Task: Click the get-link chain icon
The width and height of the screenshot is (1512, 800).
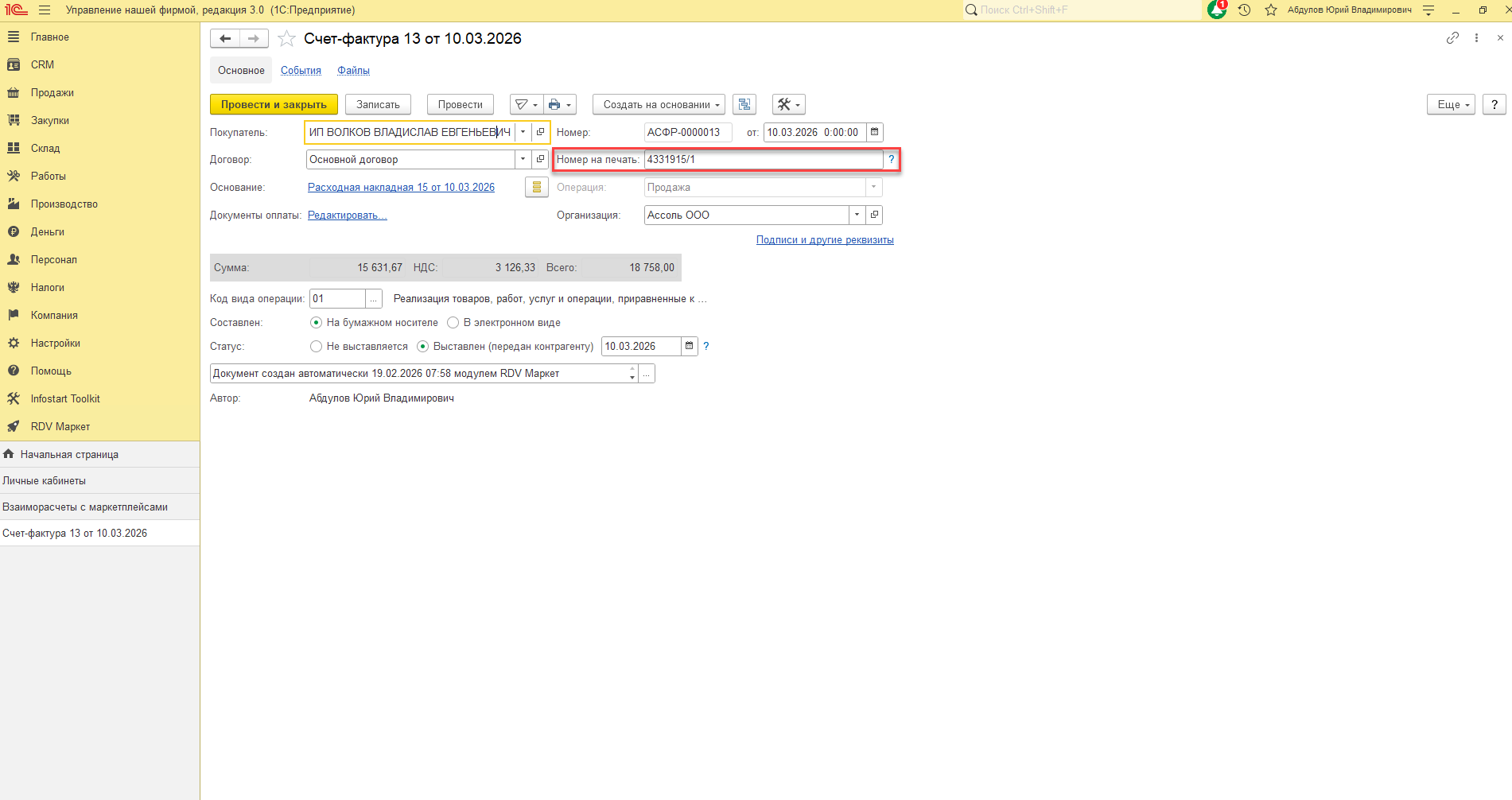Action: click(x=1452, y=38)
